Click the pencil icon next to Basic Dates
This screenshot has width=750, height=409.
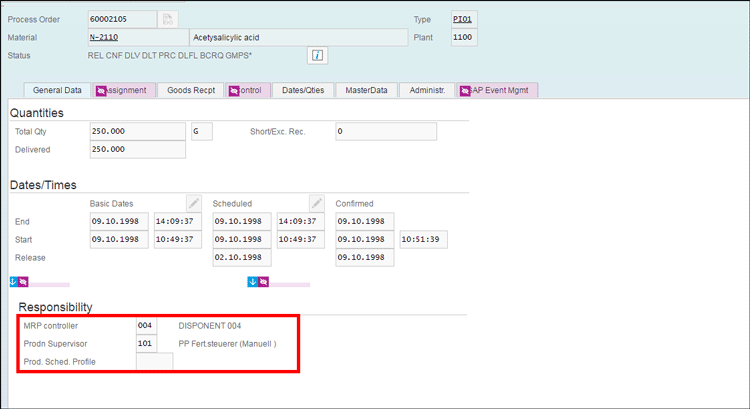[x=194, y=202]
